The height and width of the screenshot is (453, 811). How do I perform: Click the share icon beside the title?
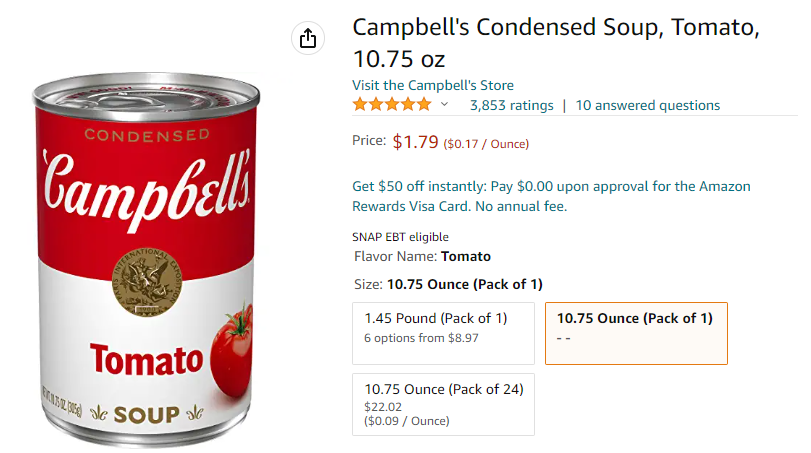308,38
